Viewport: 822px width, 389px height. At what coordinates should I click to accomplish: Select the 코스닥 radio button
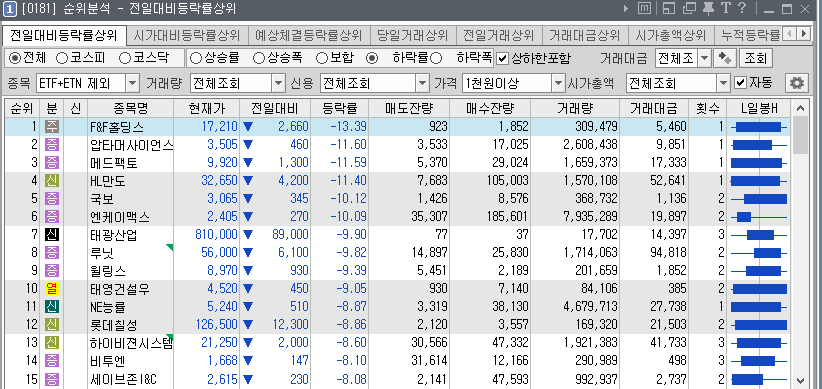pyautogui.click(x=124, y=58)
